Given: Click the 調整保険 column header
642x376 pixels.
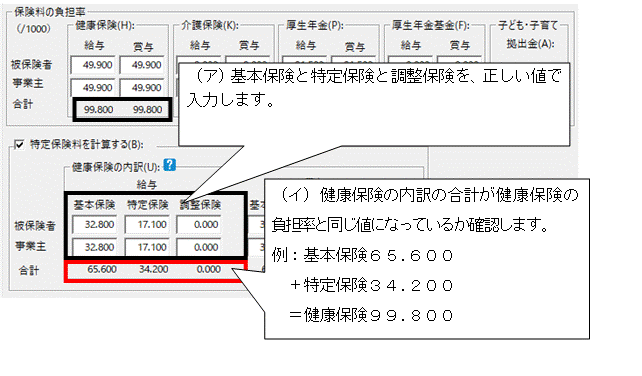Looking at the screenshot, I should point(200,205).
